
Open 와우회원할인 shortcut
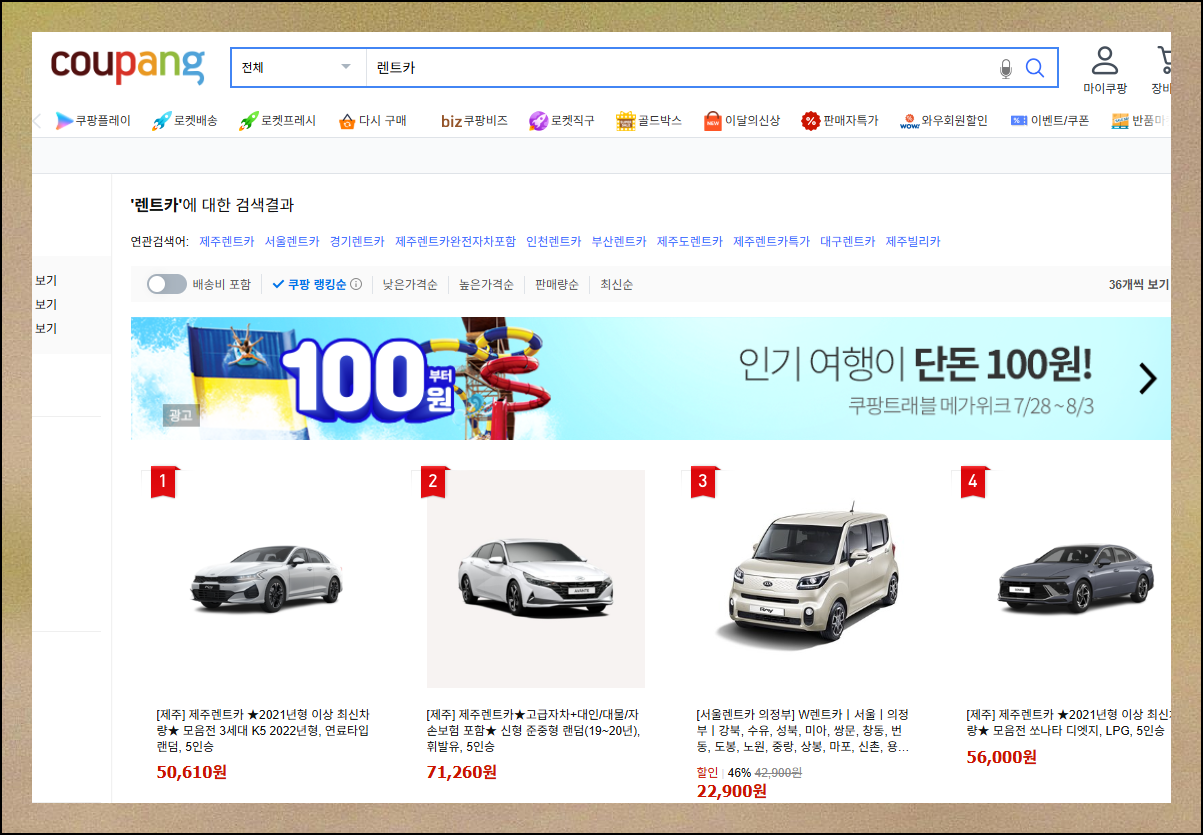pyautogui.click(x=943, y=121)
